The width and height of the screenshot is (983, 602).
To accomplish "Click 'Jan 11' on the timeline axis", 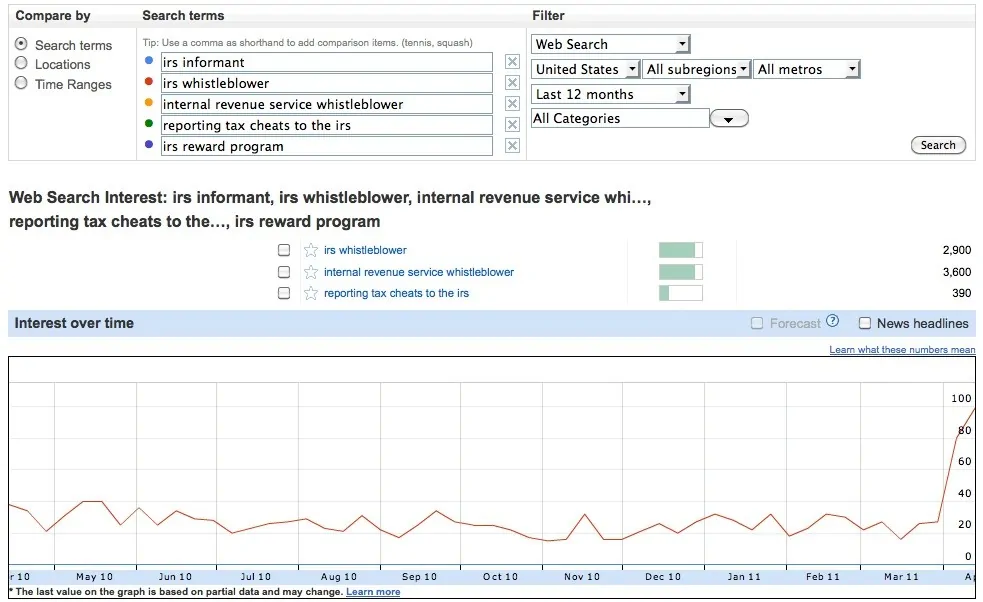I will (744, 576).
